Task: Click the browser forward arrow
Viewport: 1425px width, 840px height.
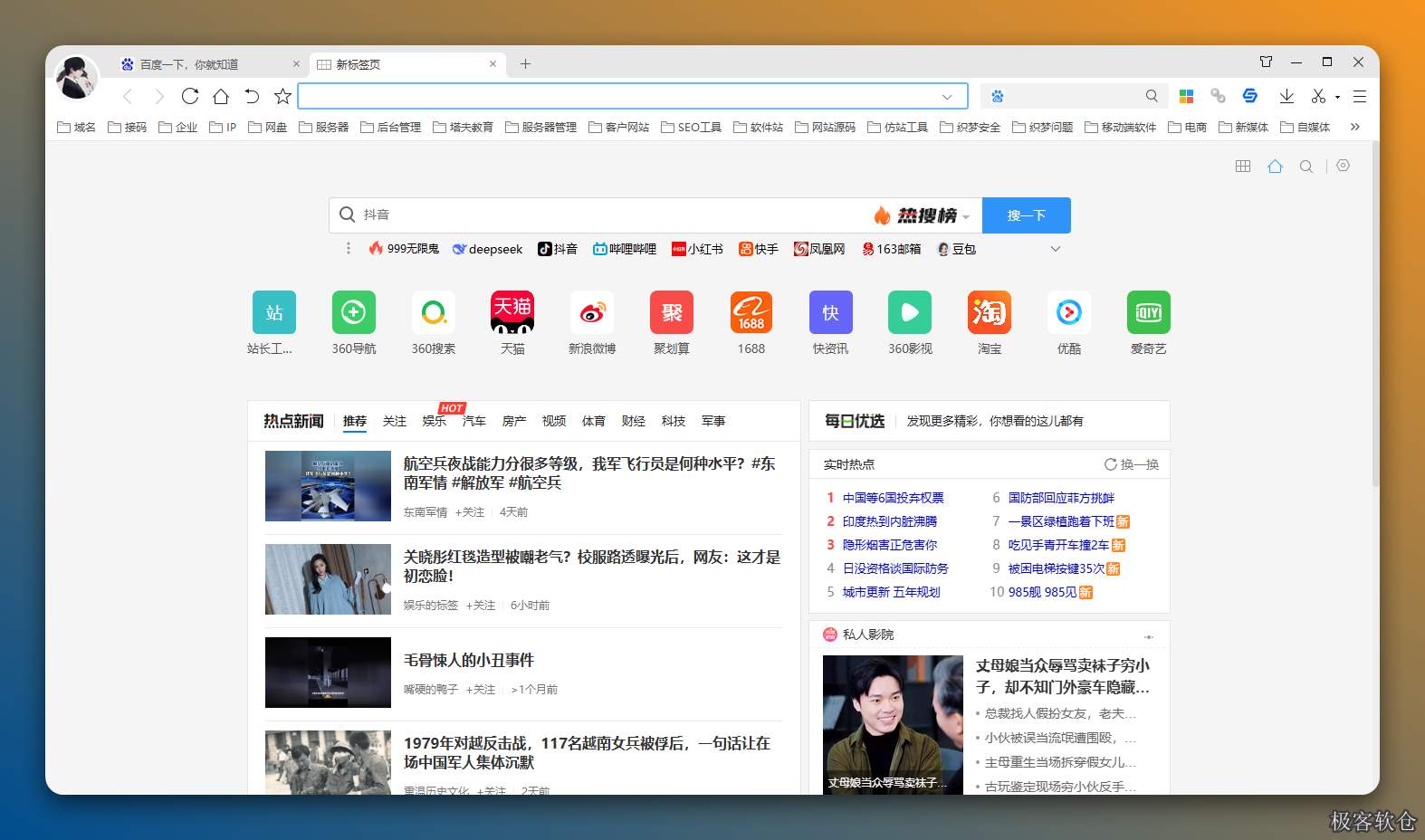Action: pyautogui.click(x=159, y=96)
